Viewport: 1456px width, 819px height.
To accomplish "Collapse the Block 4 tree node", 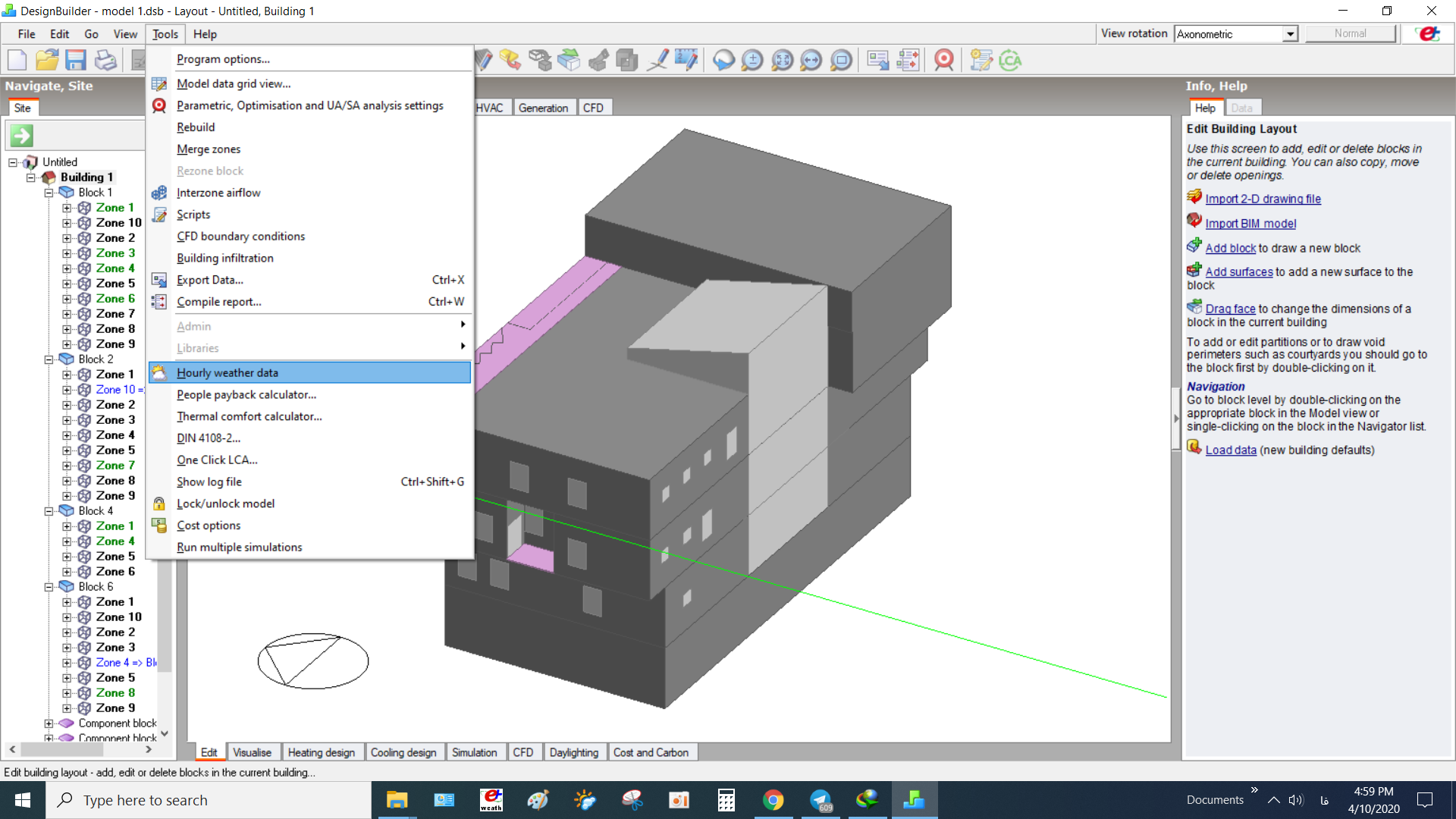I will click(49, 511).
